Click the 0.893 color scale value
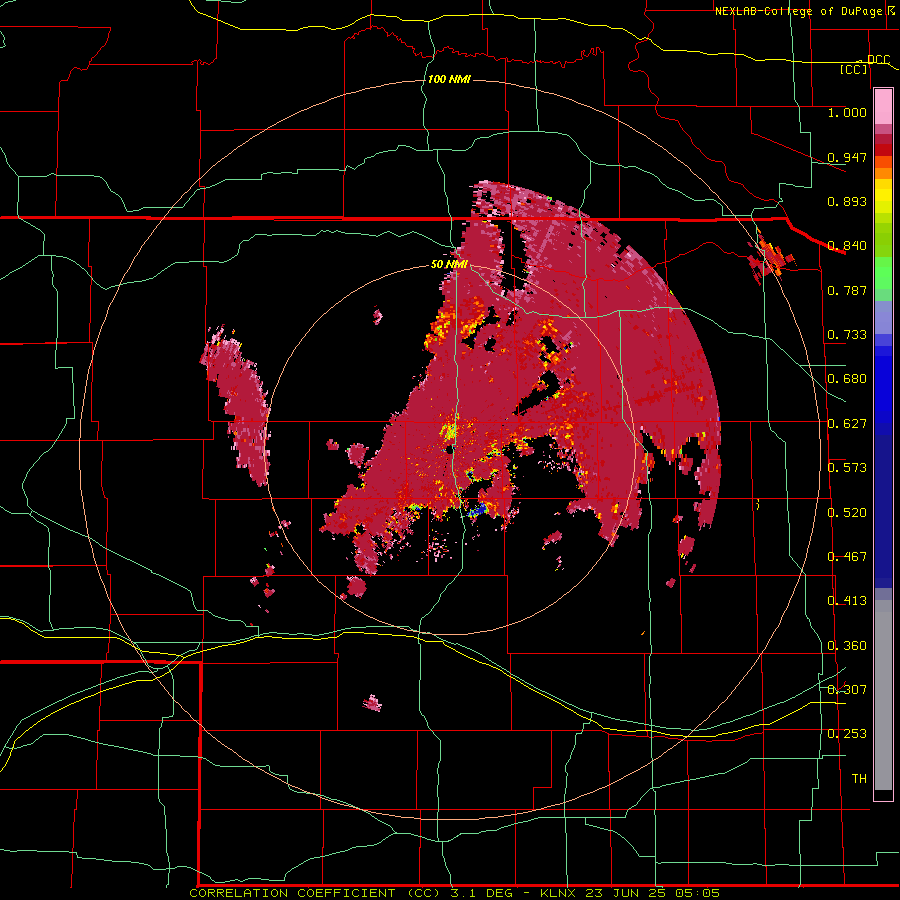Viewport: 900px width, 900px height. pyautogui.click(x=847, y=201)
